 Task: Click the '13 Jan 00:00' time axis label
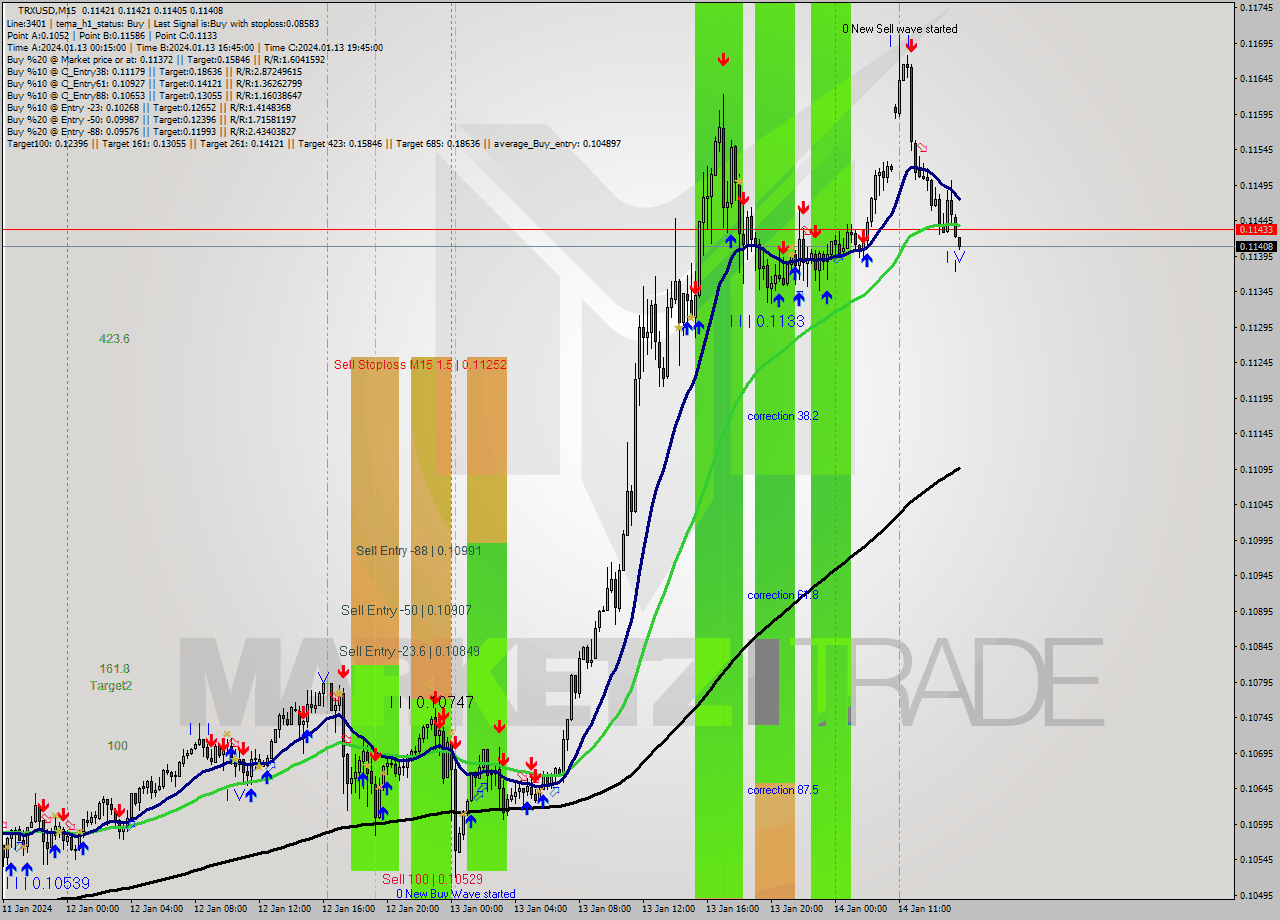coord(477,909)
